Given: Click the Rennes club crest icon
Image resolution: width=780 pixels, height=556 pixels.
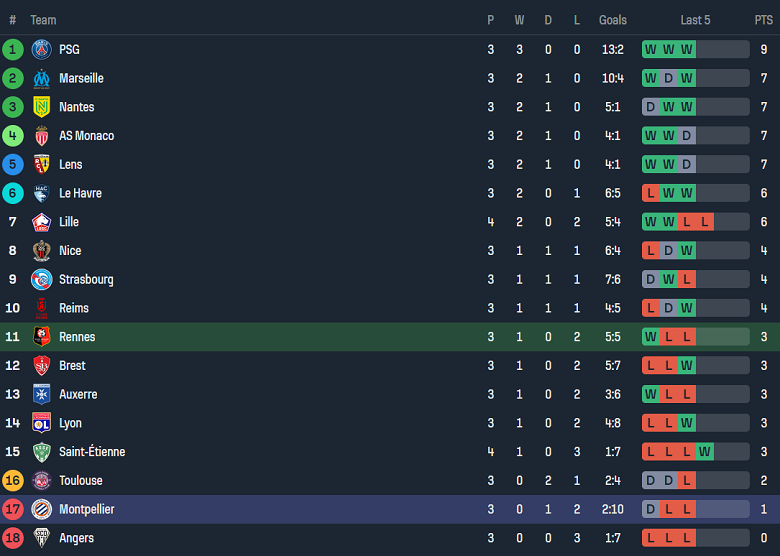Looking at the screenshot, I should pos(41,337).
